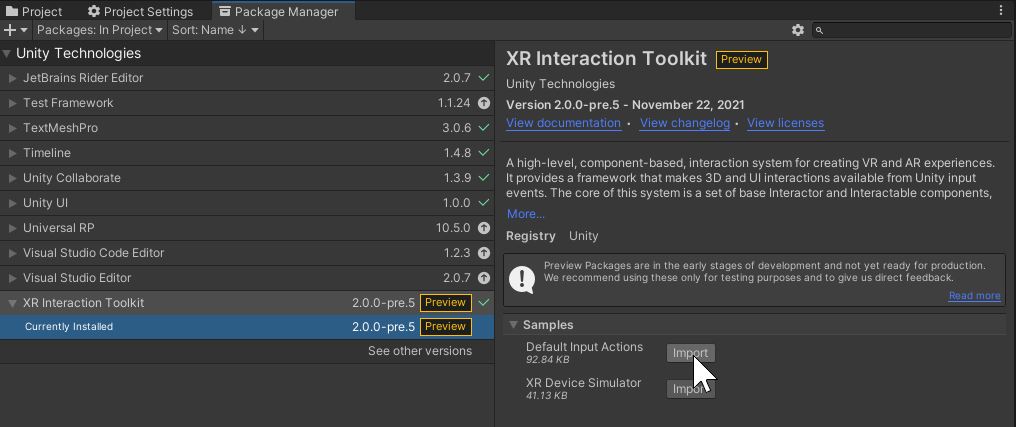Click update arrow for Visual Studio Code Editor

coord(483,253)
